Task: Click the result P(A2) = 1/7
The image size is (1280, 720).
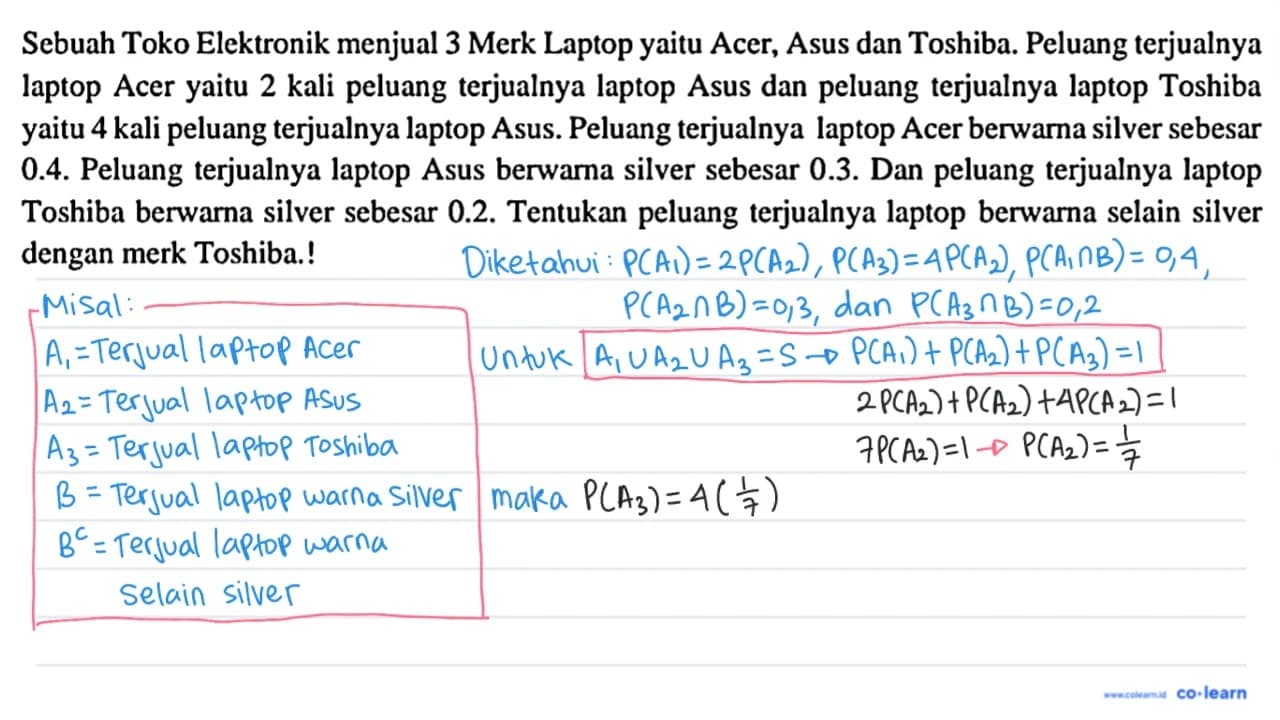Action: pyautogui.click(x=1081, y=448)
